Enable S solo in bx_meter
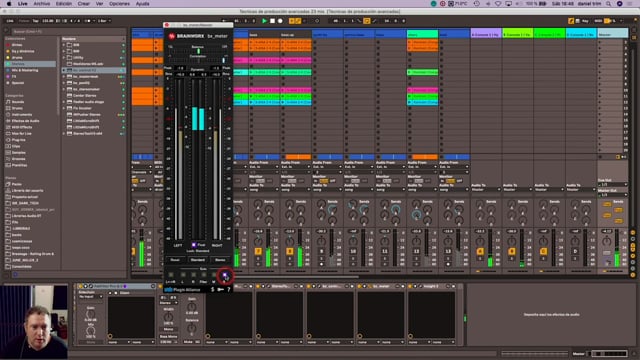This screenshot has width=640, height=360. pyautogui.click(x=224, y=276)
